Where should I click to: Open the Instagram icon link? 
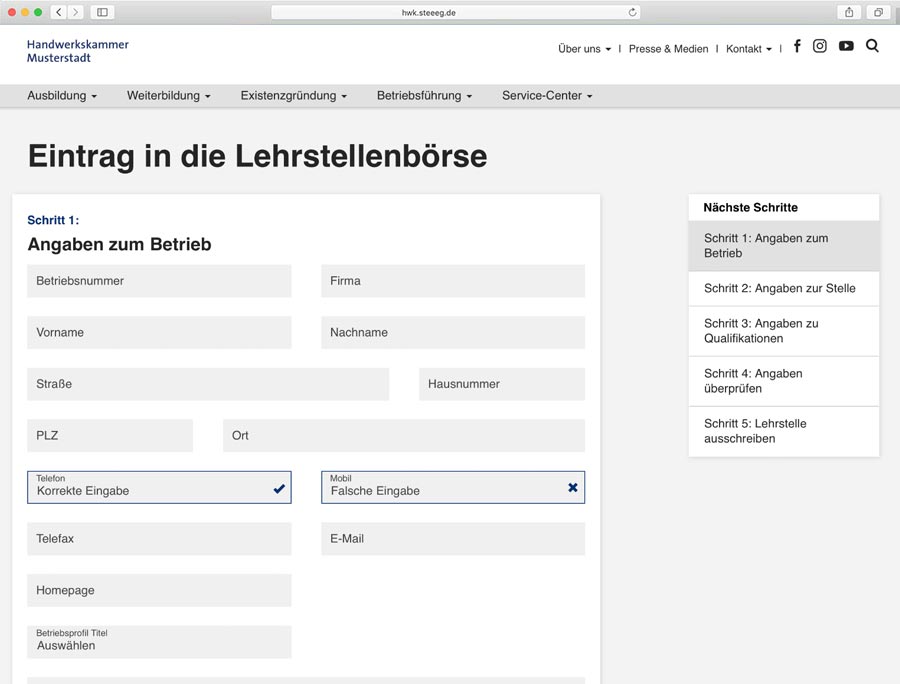pos(820,46)
